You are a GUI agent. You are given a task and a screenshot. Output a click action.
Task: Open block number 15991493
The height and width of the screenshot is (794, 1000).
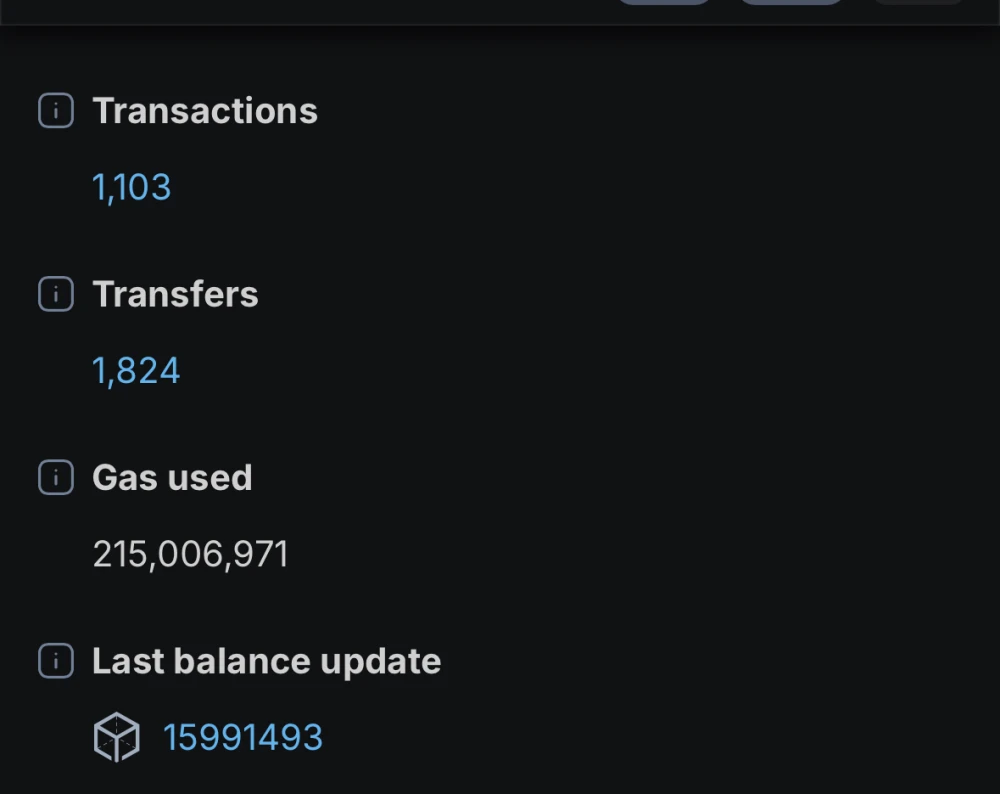click(243, 738)
